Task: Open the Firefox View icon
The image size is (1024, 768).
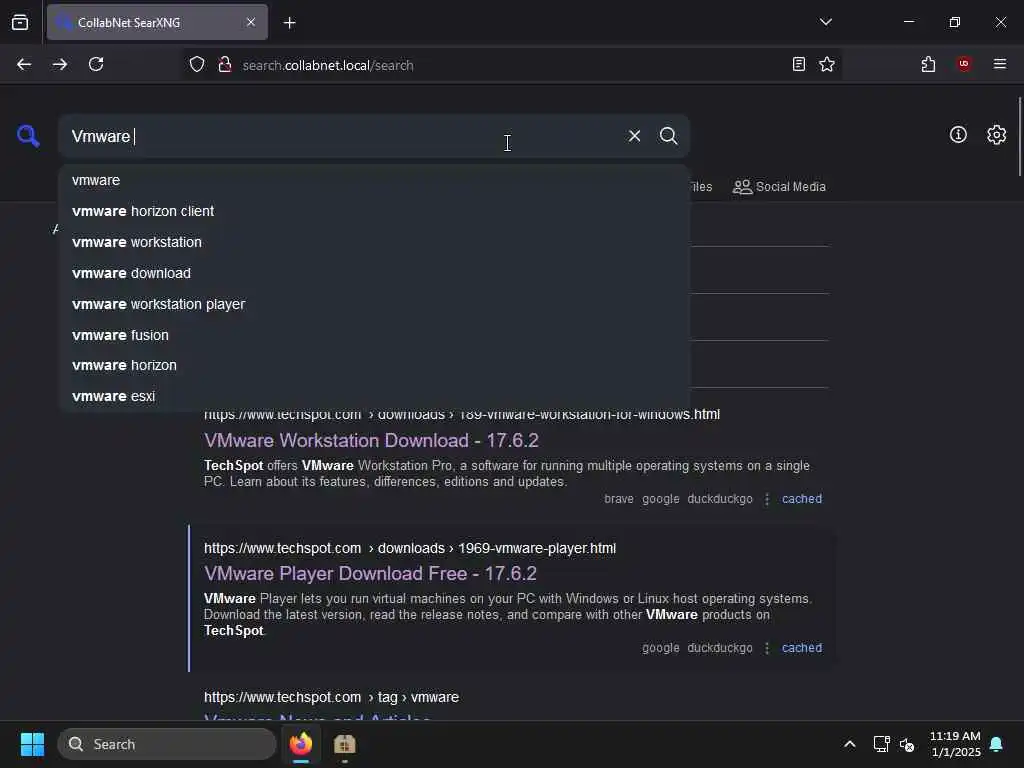Action: [x=20, y=22]
